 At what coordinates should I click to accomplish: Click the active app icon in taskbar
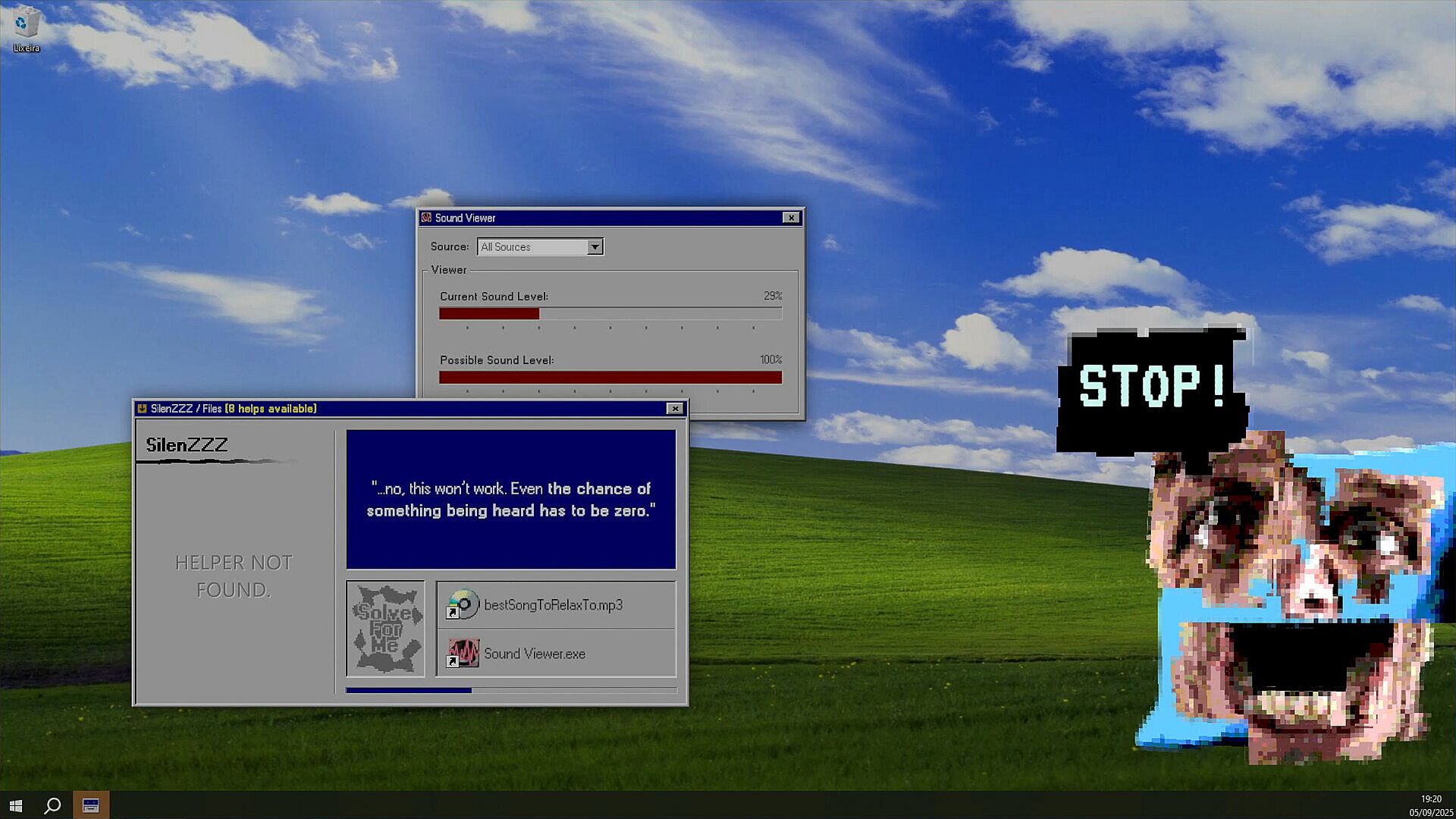pyautogui.click(x=91, y=805)
